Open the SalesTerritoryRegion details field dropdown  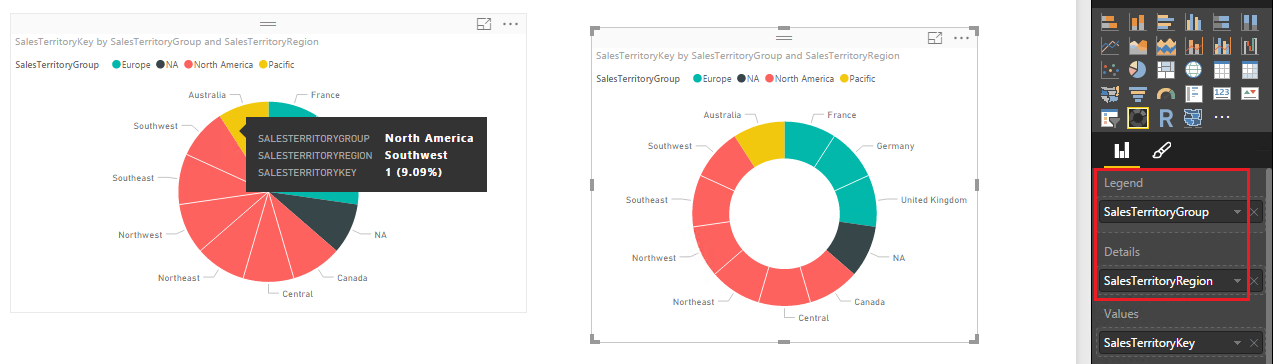pyautogui.click(x=1238, y=281)
